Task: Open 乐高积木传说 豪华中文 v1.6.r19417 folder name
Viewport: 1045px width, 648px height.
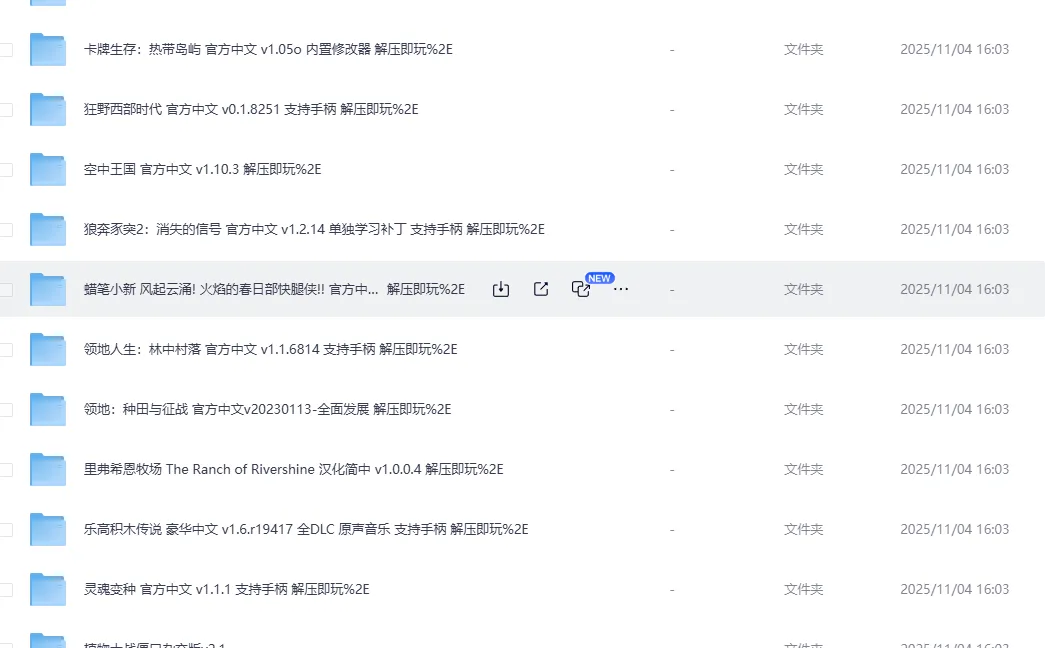Action: pyautogui.click(x=306, y=529)
